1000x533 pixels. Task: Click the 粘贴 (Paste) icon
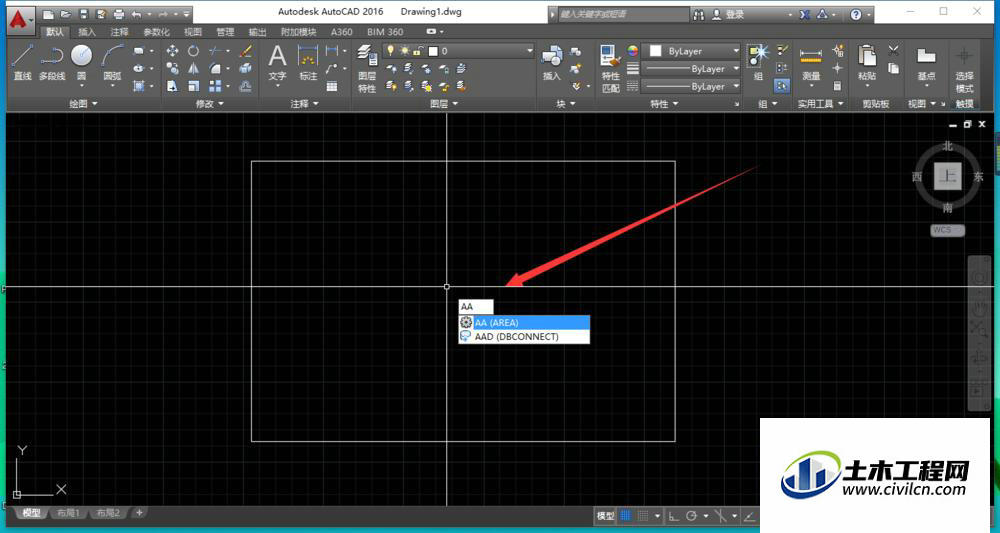[x=867, y=62]
